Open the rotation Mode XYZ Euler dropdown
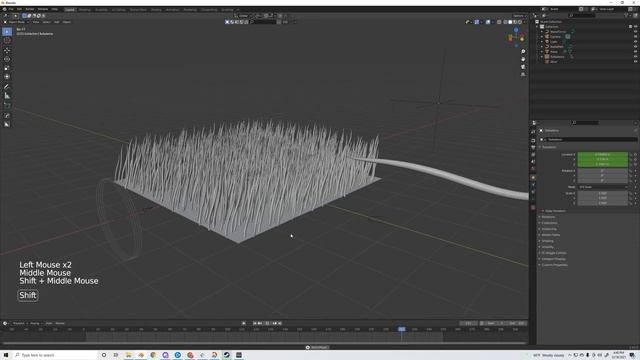The width and height of the screenshot is (640, 360). point(602,187)
